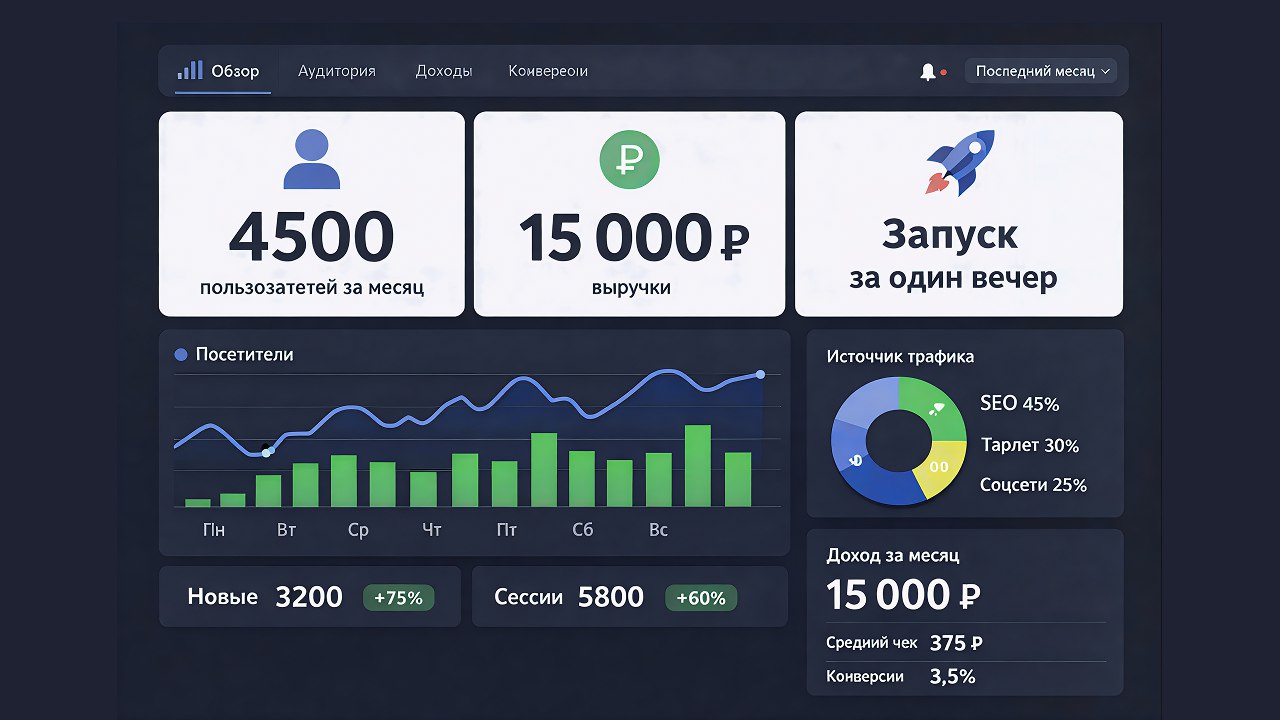Click the blue user profile icon
The height and width of the screenshot is (720, 1280).
[312, 161]
